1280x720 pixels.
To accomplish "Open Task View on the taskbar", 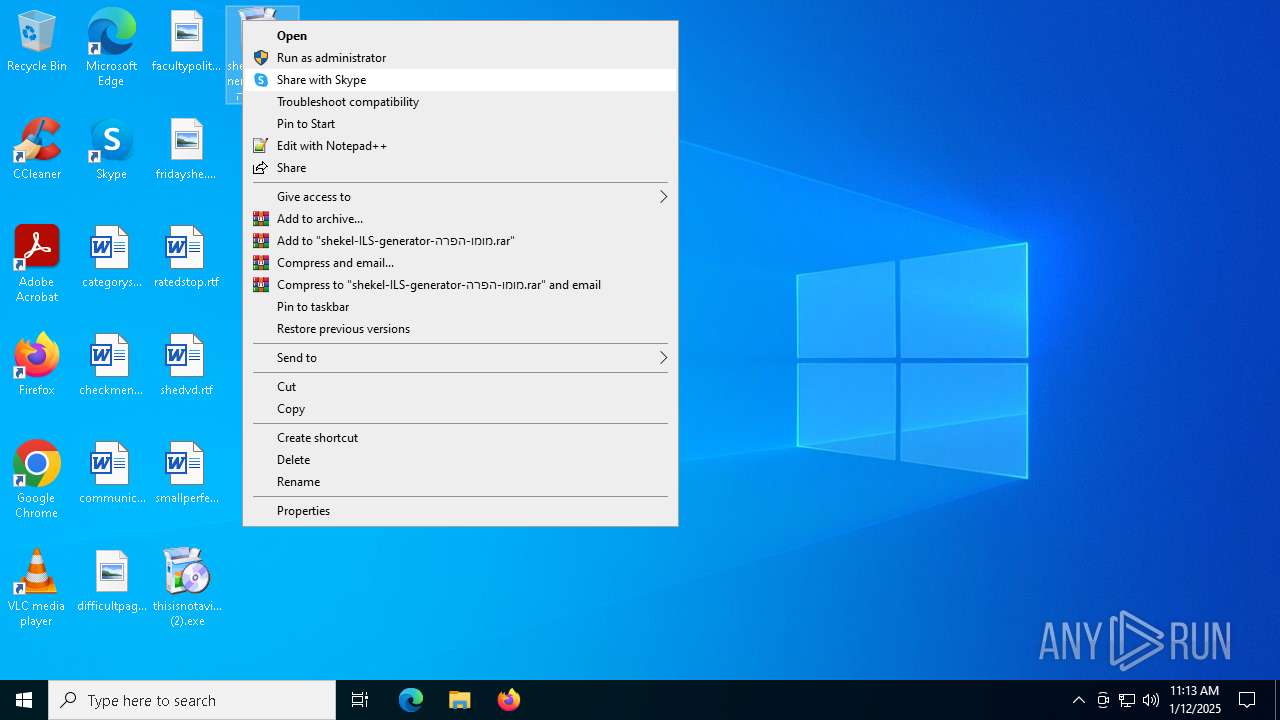I will (x=360, y=700).
